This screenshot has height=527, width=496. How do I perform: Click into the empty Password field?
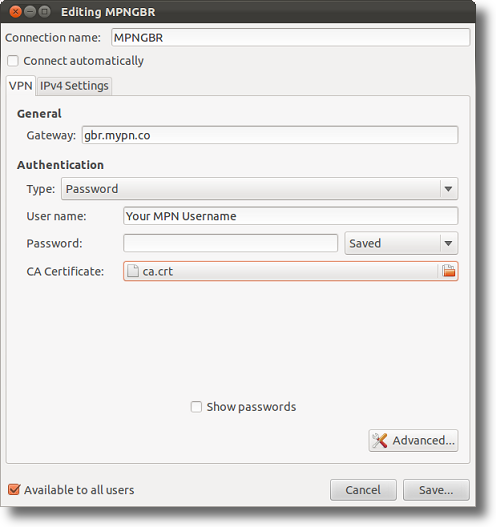tap(231, 243)
